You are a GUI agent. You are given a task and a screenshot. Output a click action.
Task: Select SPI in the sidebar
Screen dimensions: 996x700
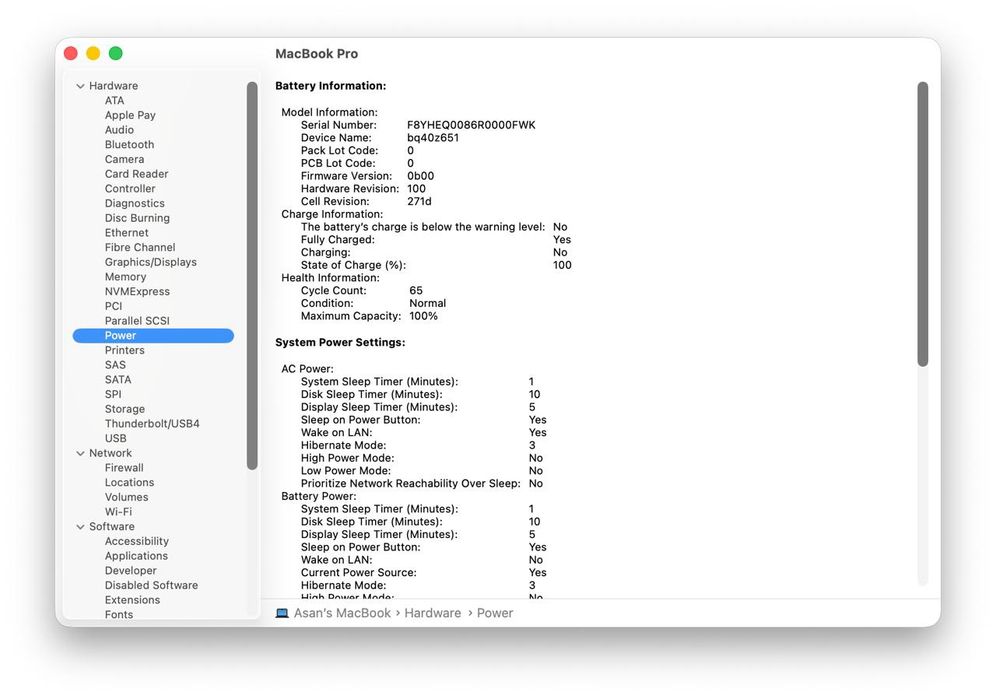point(113,394)
